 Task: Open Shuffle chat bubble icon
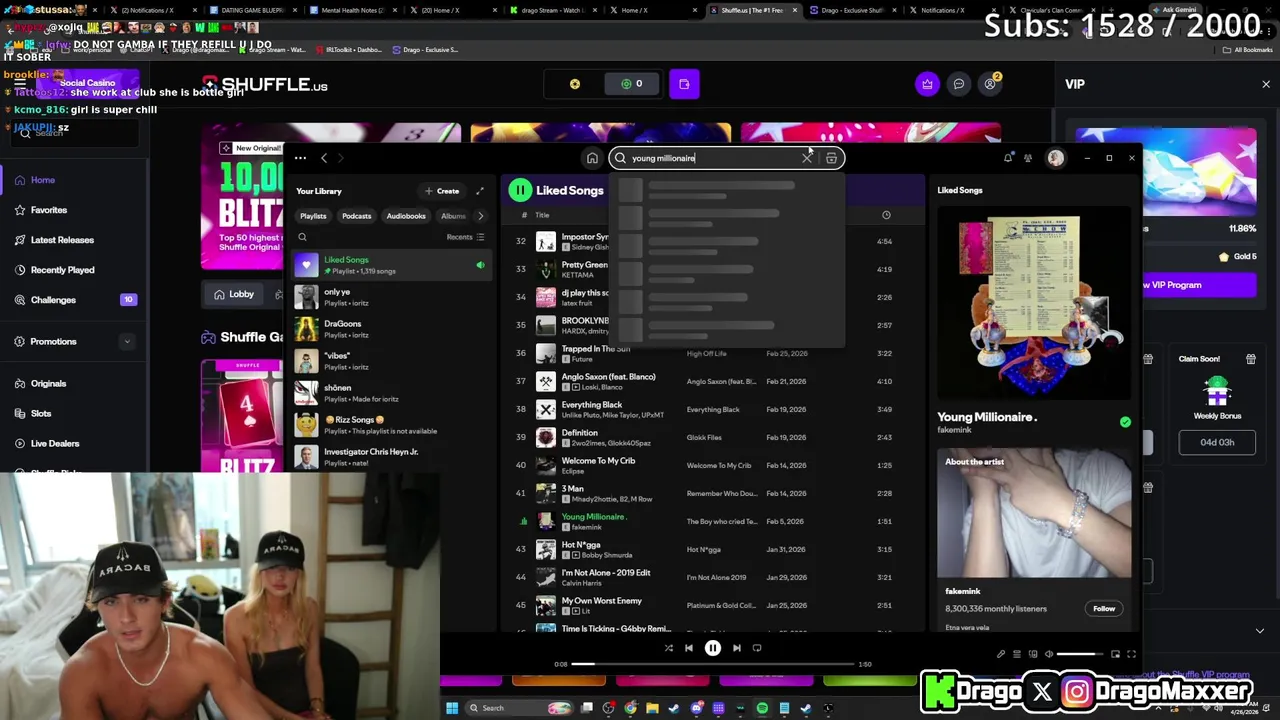point(959,84)
